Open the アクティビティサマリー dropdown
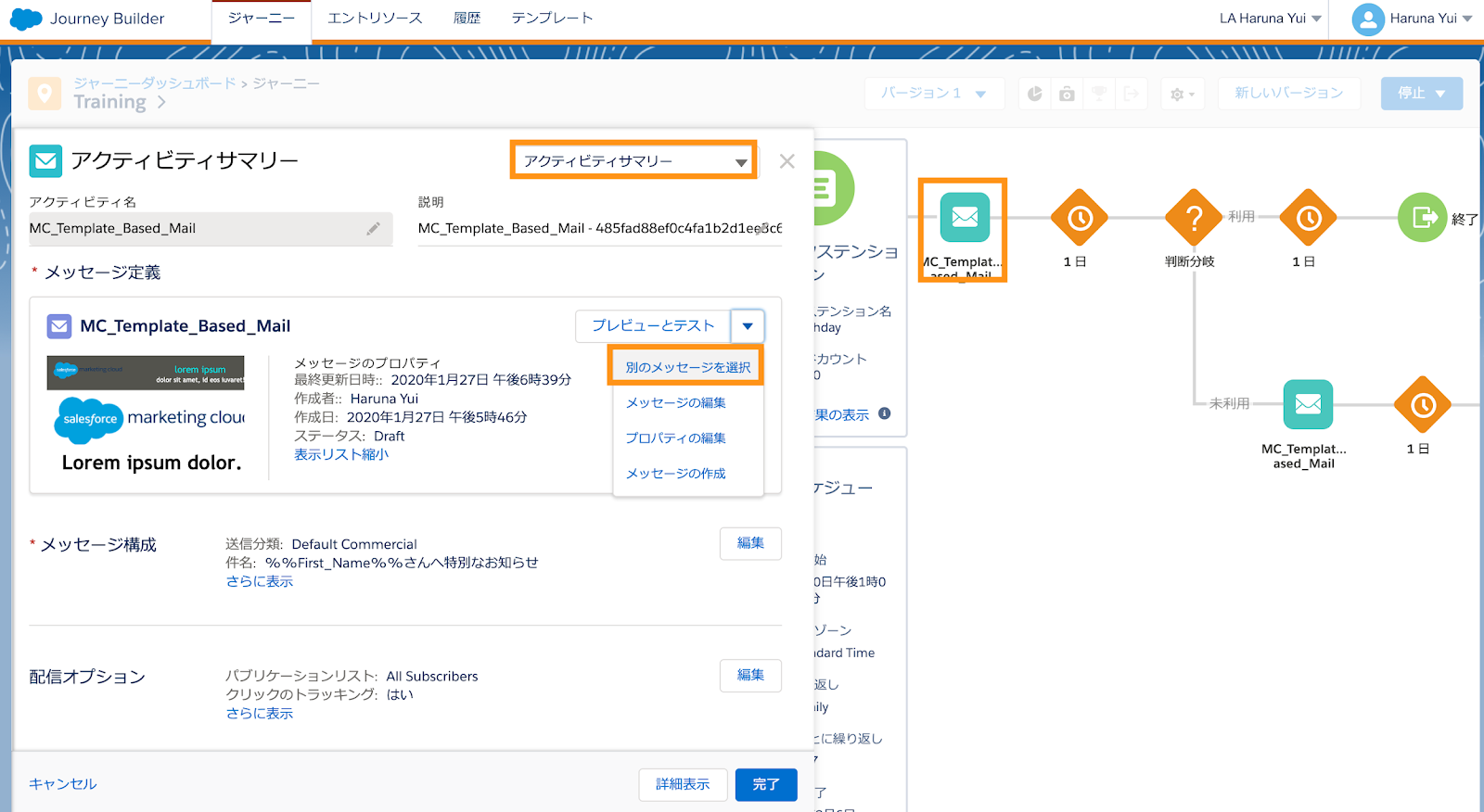 tap(633, 160)
